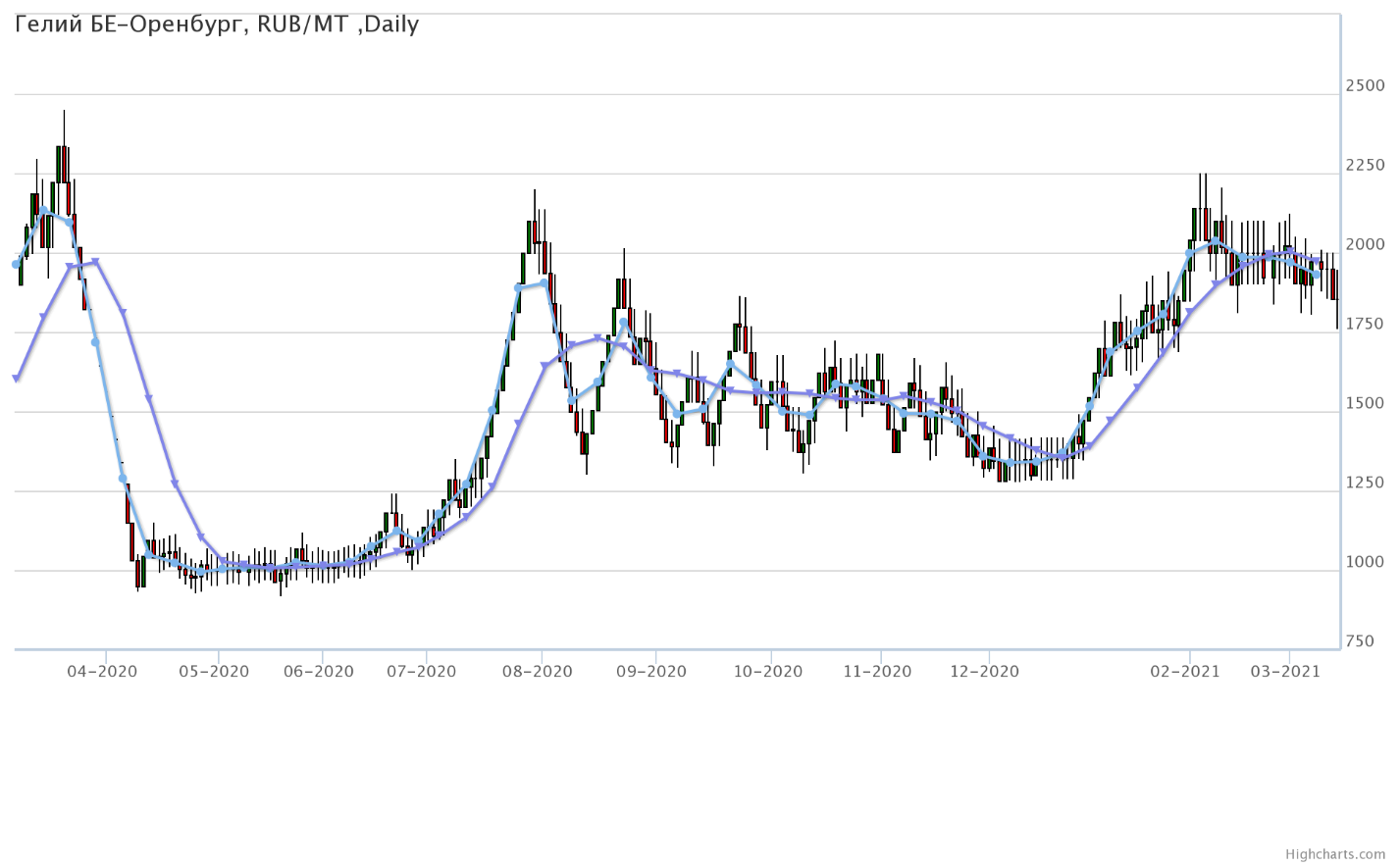Pick the 09-2020 axis date label
This screenshot has width=1400, height=866.
pyautogui.click(x=652, y=671)
